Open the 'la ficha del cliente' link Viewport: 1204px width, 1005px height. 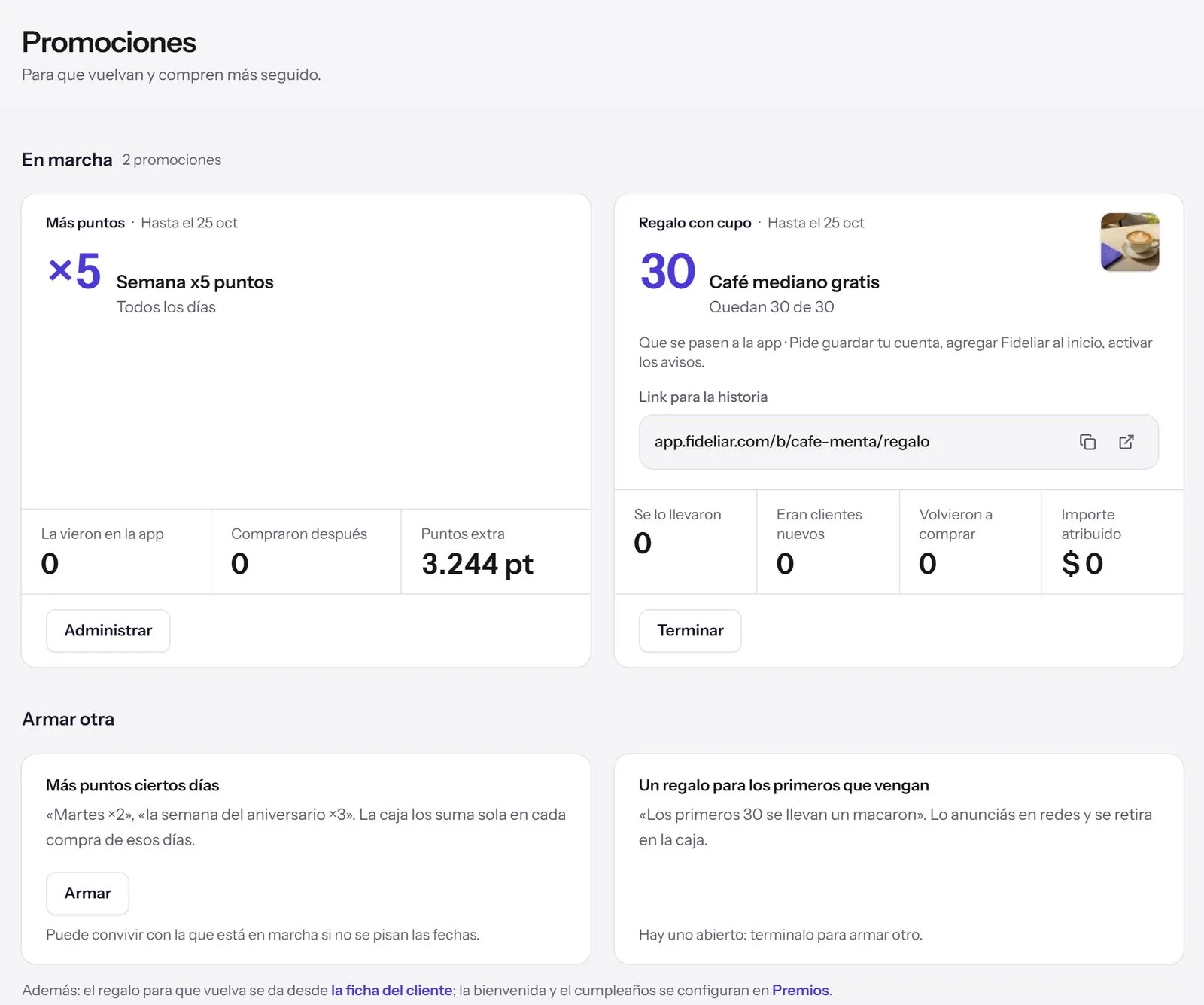(x=391, y=991)
